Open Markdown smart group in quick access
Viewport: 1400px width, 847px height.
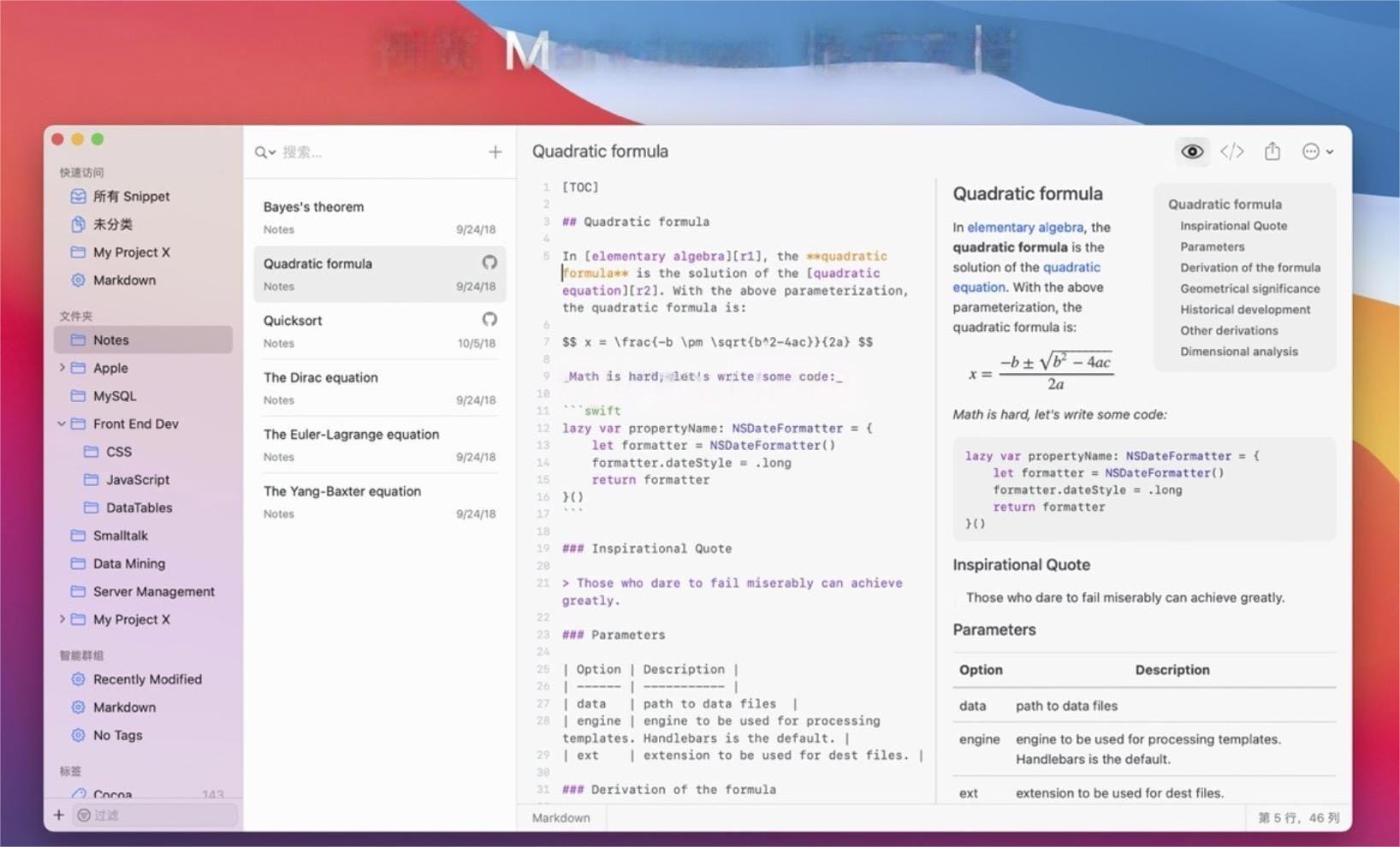[124, 280]
